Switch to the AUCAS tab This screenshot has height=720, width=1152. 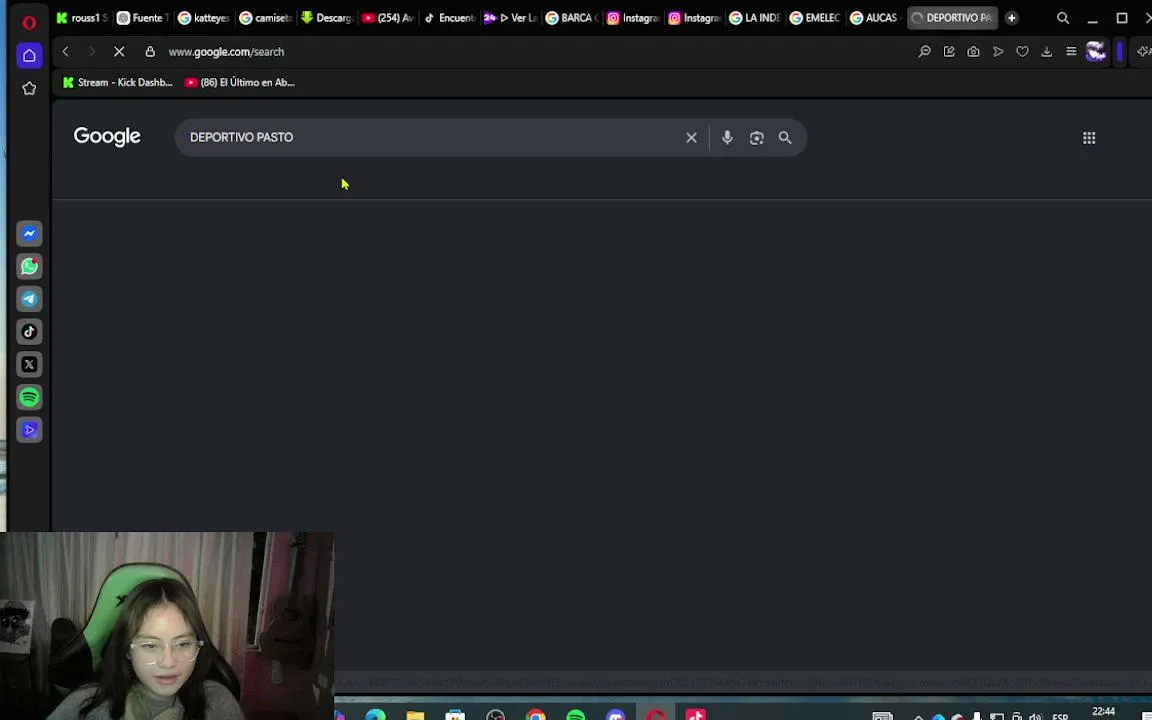click(874, 18)
